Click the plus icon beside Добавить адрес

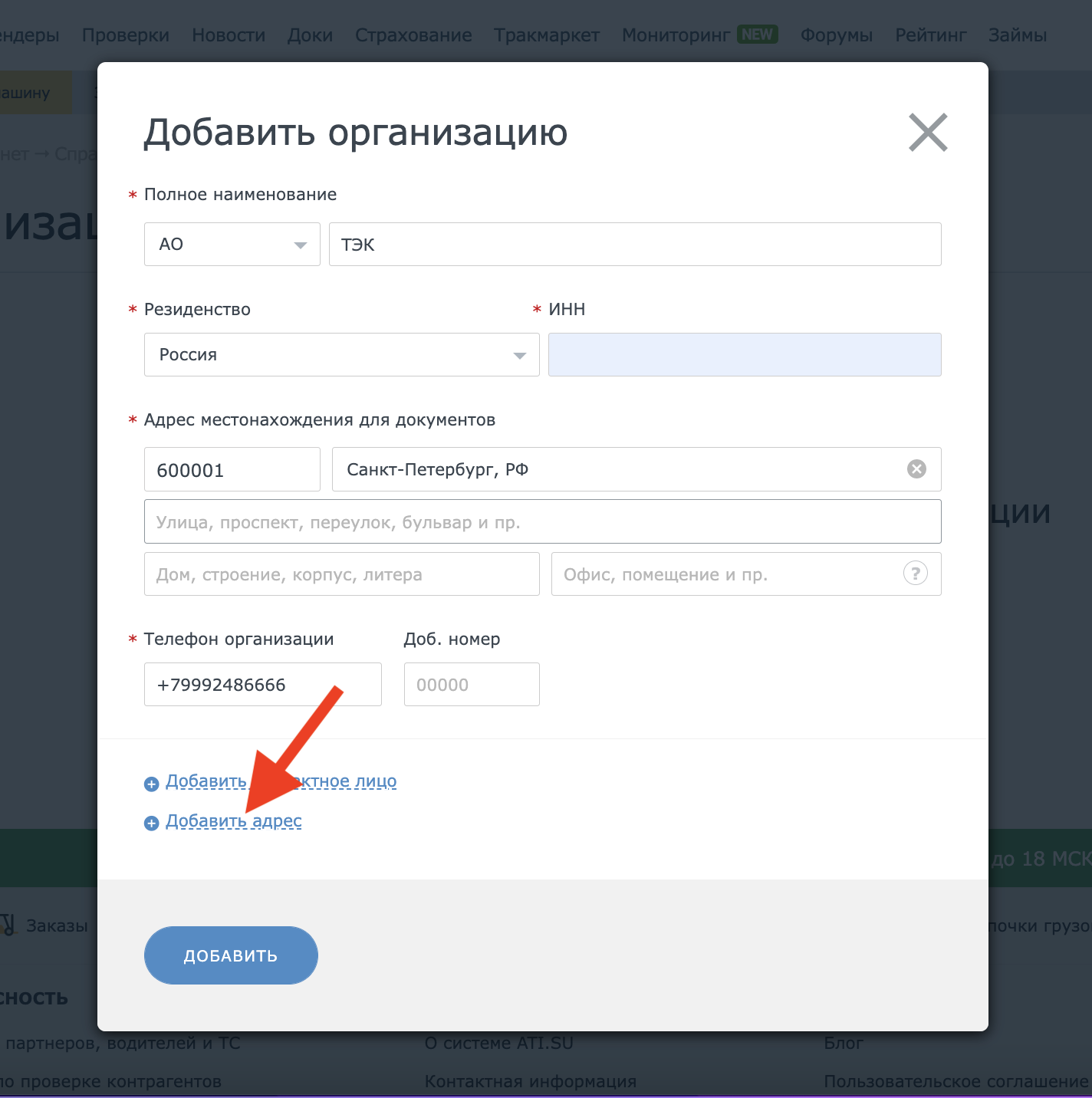pos(152,823)
